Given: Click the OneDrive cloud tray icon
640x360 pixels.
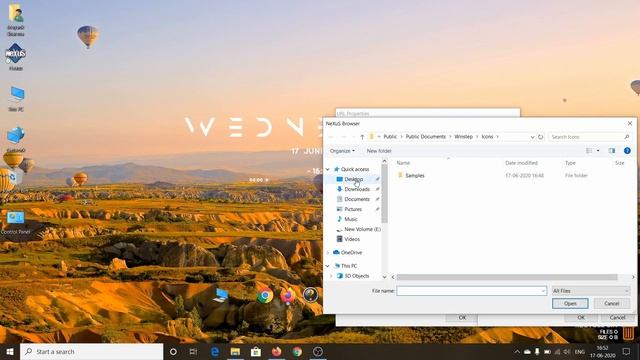Looking at the screenshot, I should tap(527, 351).
